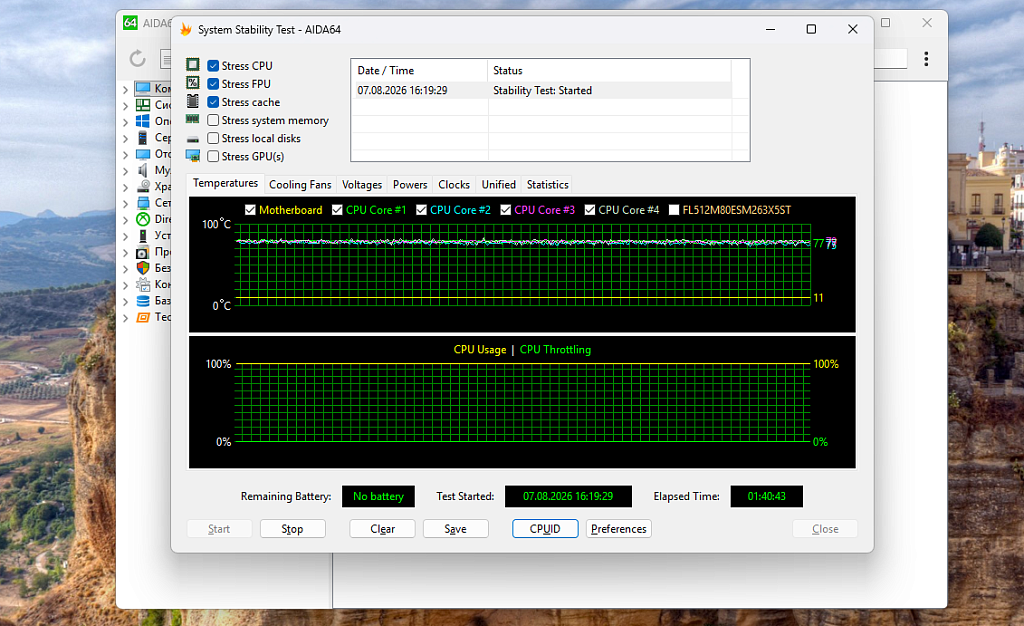Hide the Motherboard temperature graph line

(x=250, y=210)
